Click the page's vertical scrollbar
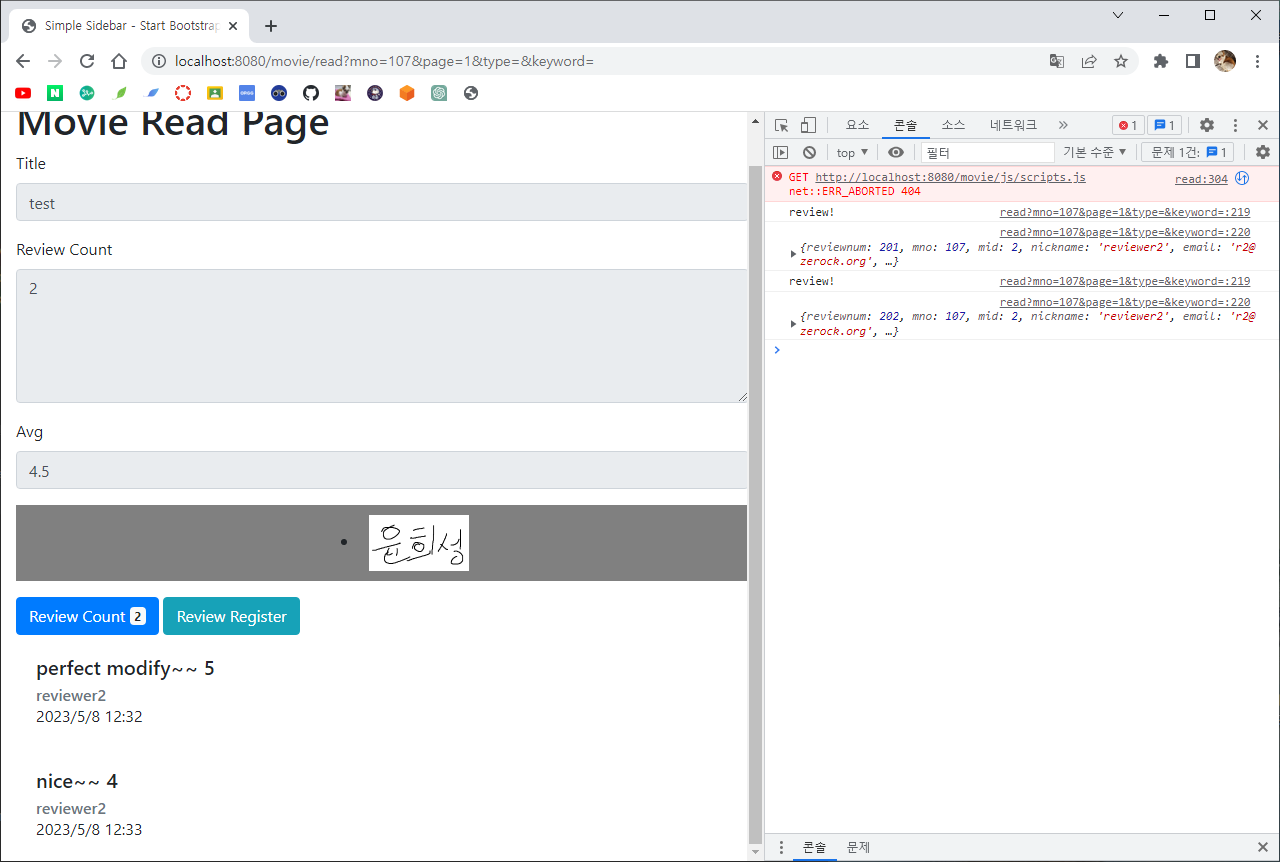 coord(755,504)
